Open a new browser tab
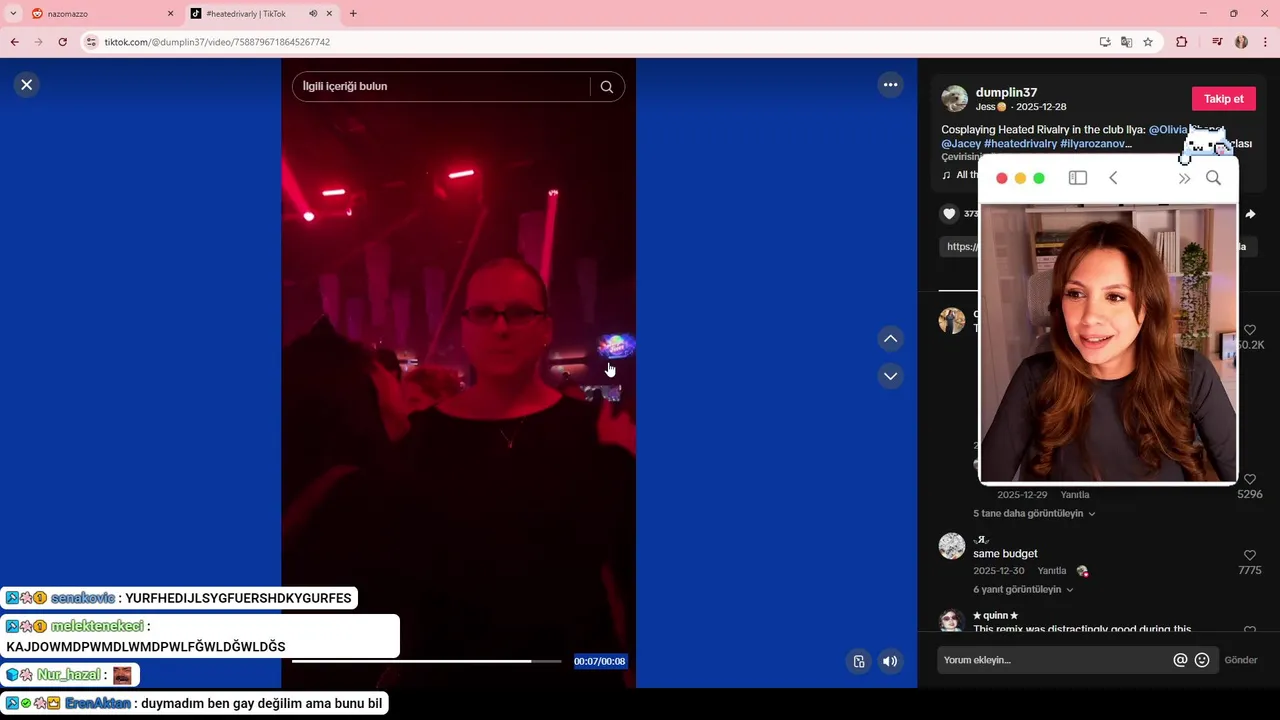 click(x=353, y=14)
